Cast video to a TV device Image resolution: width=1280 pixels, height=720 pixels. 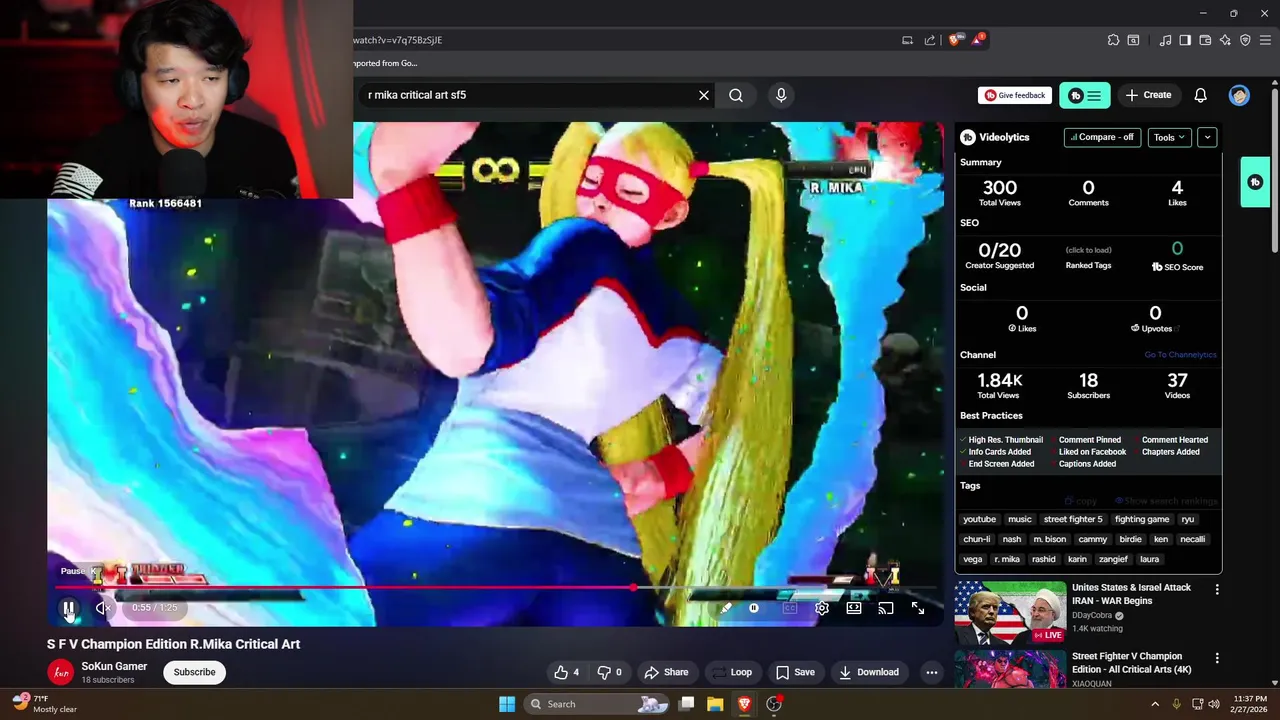coord(886,608)
